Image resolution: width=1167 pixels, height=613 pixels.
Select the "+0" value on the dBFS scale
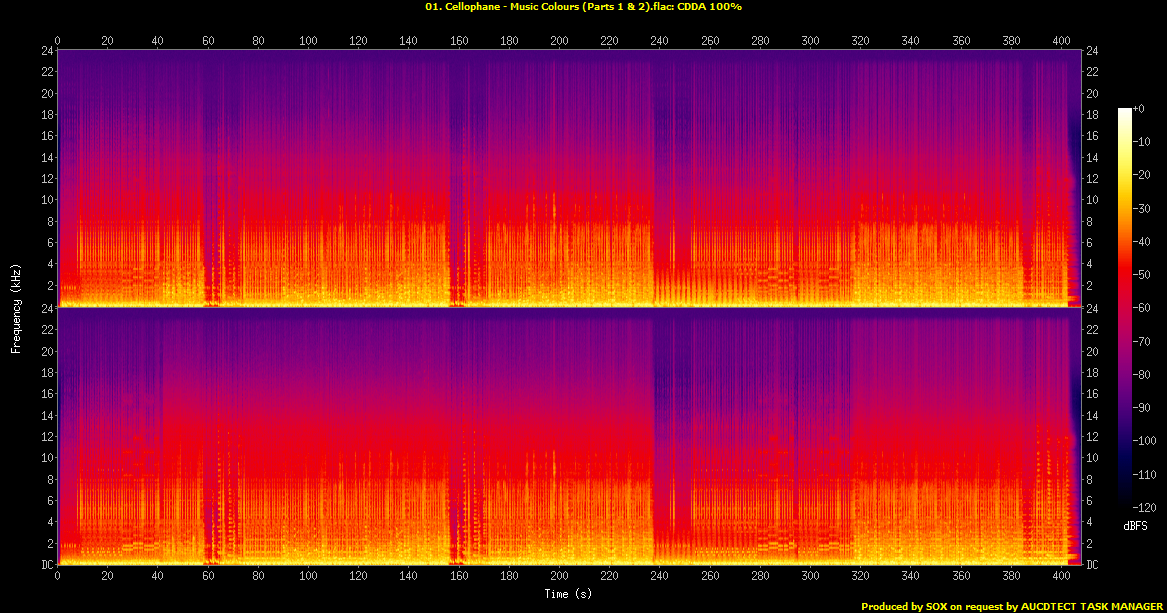coord(1139,109)
